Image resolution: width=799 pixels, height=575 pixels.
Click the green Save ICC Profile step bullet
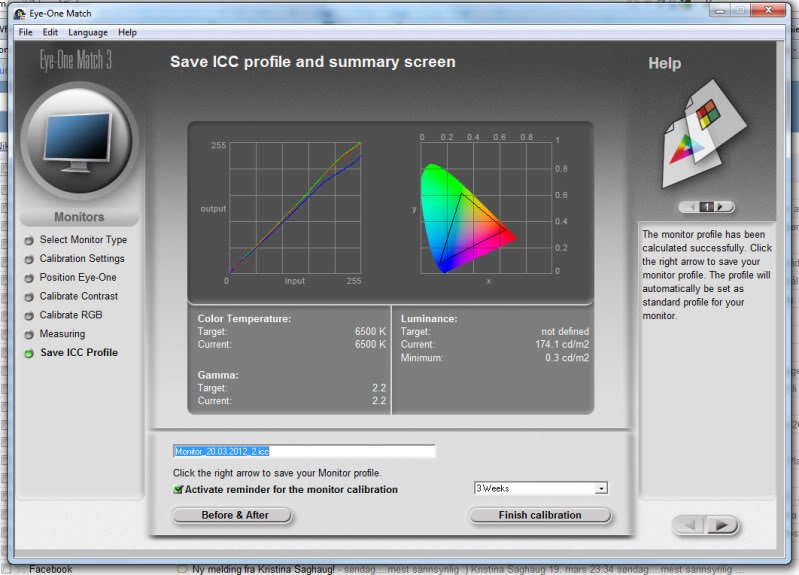coord(29,353)
